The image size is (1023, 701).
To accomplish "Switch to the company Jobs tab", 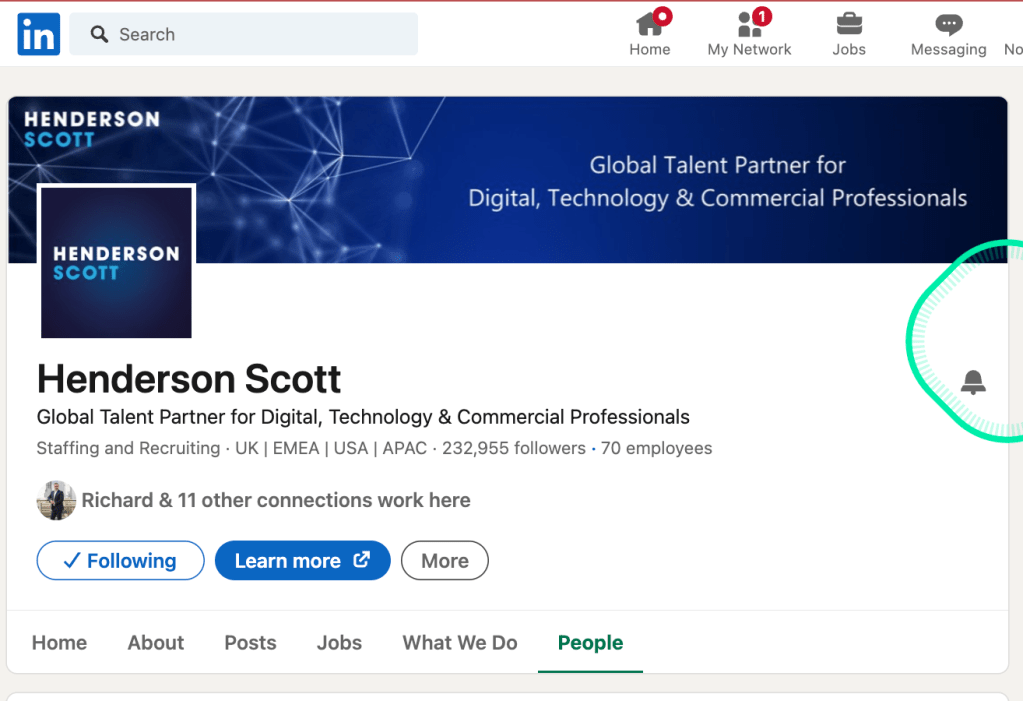I will (x=339, y=643).
